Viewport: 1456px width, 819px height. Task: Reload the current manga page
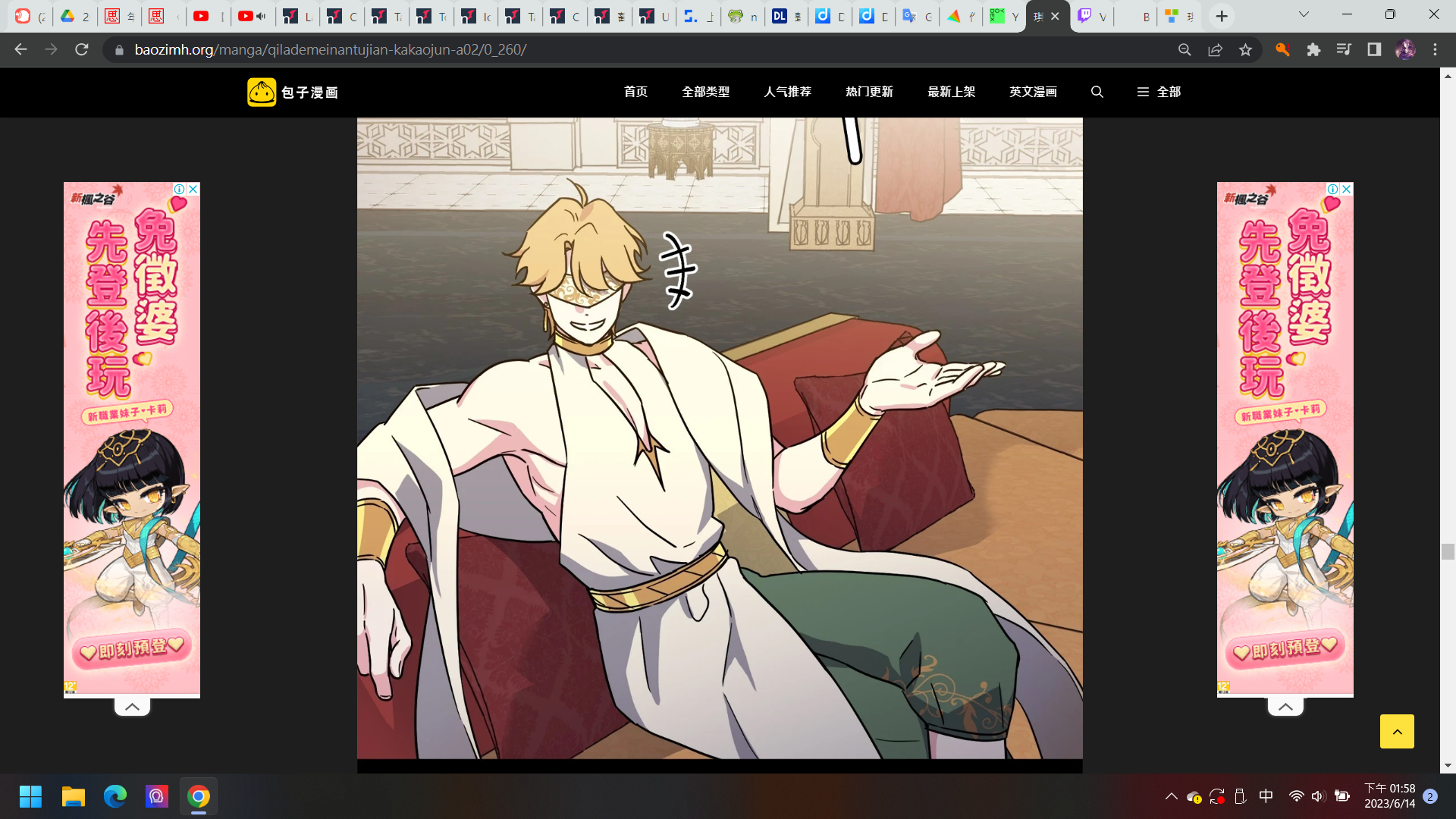click(81, 49)
